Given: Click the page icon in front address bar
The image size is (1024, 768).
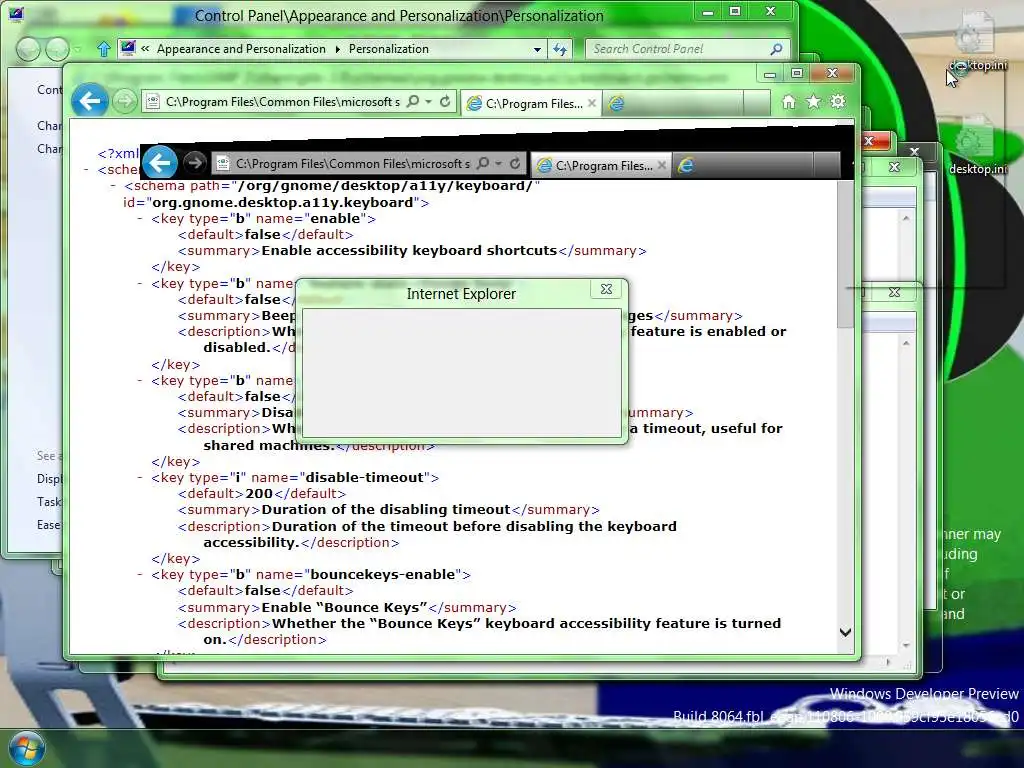Looking at the screenshot, I should tap(153, 102).
